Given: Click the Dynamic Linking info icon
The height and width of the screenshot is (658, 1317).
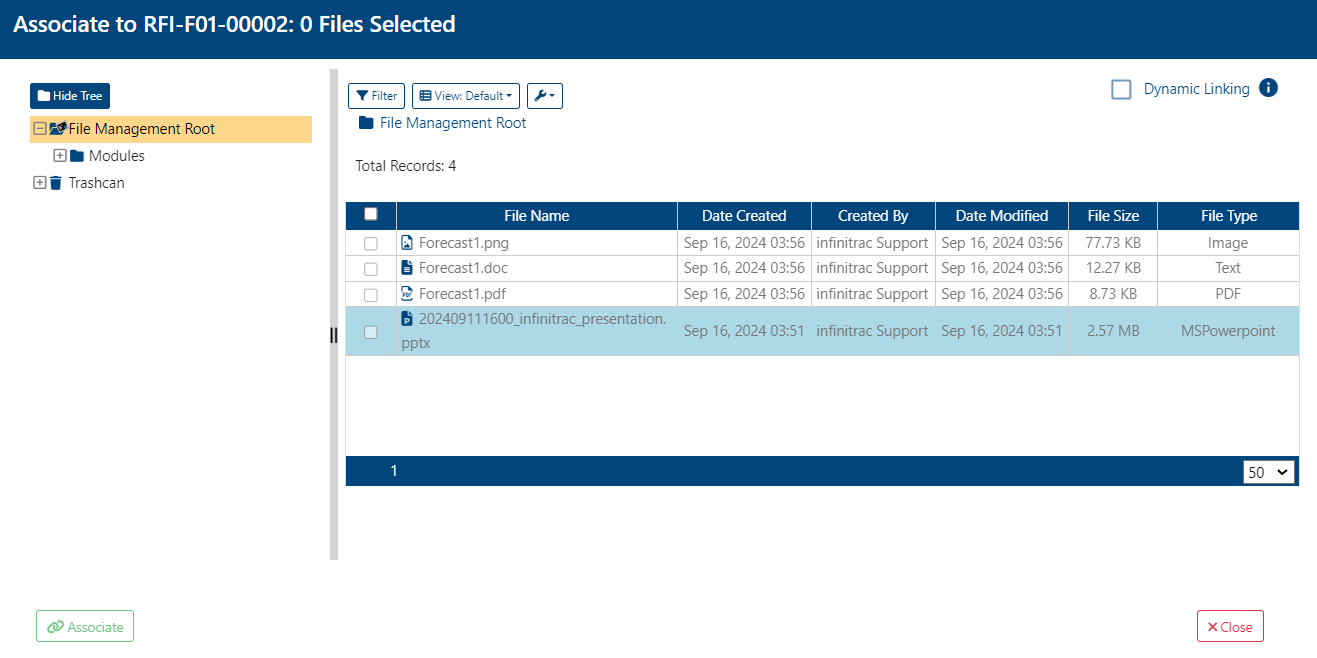Looking at the screenshot, I should click(x=1268, y=88).
